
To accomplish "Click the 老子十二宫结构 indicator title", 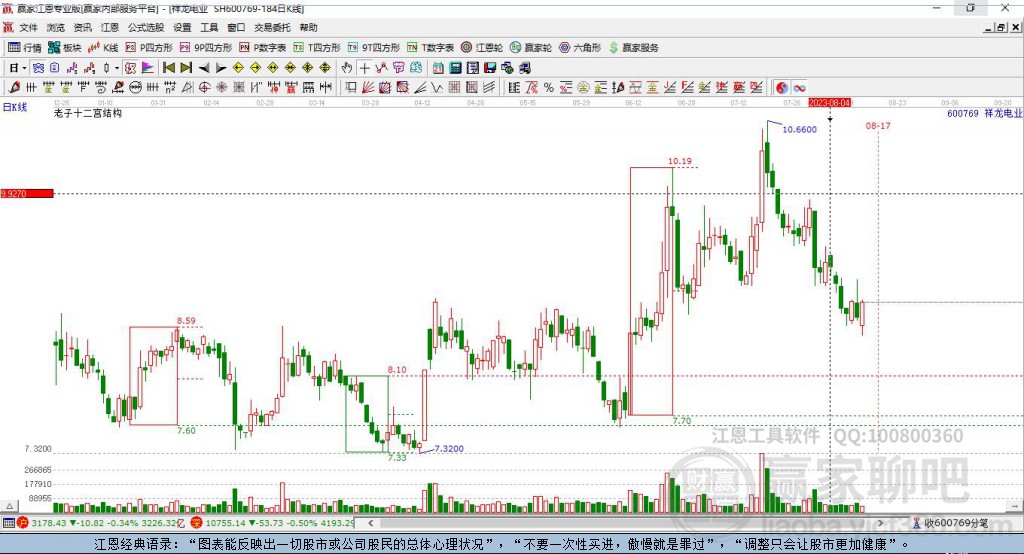I will 88,113.
